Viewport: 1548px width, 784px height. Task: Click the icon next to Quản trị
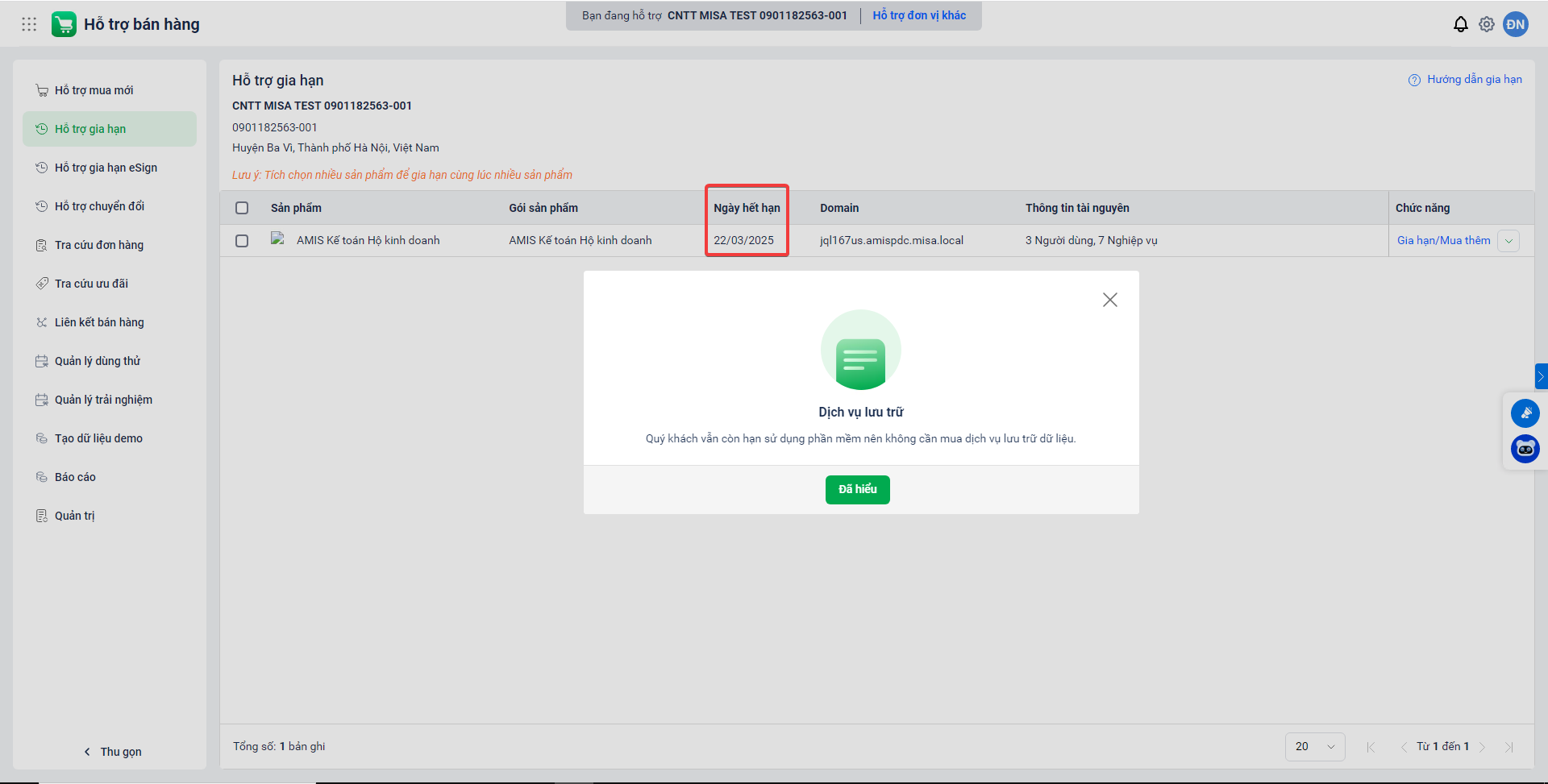click(41, 516)
